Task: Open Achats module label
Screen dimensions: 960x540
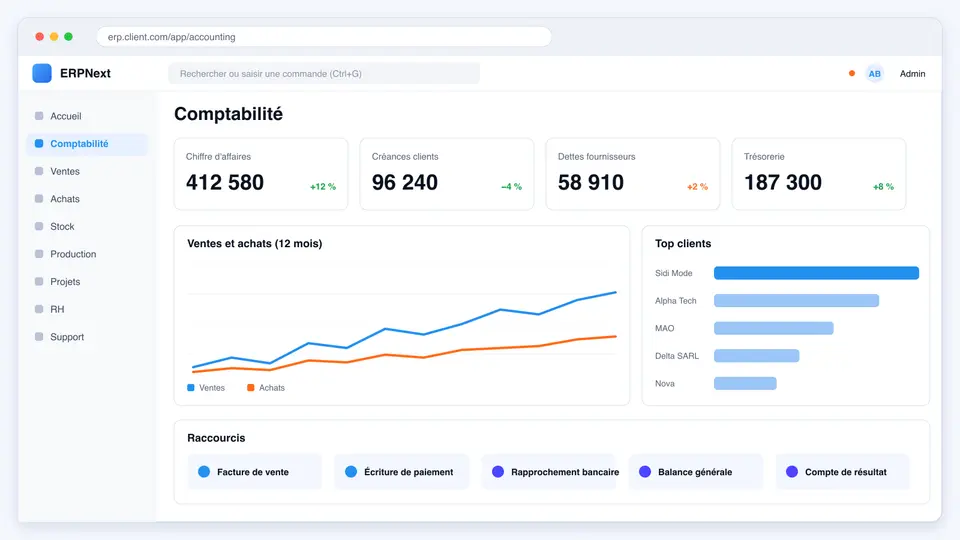Action: [x=65, y=198]
